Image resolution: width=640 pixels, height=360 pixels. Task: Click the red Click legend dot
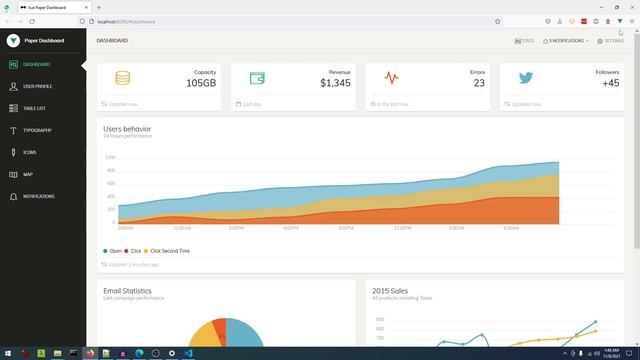[x=126, y=251]
